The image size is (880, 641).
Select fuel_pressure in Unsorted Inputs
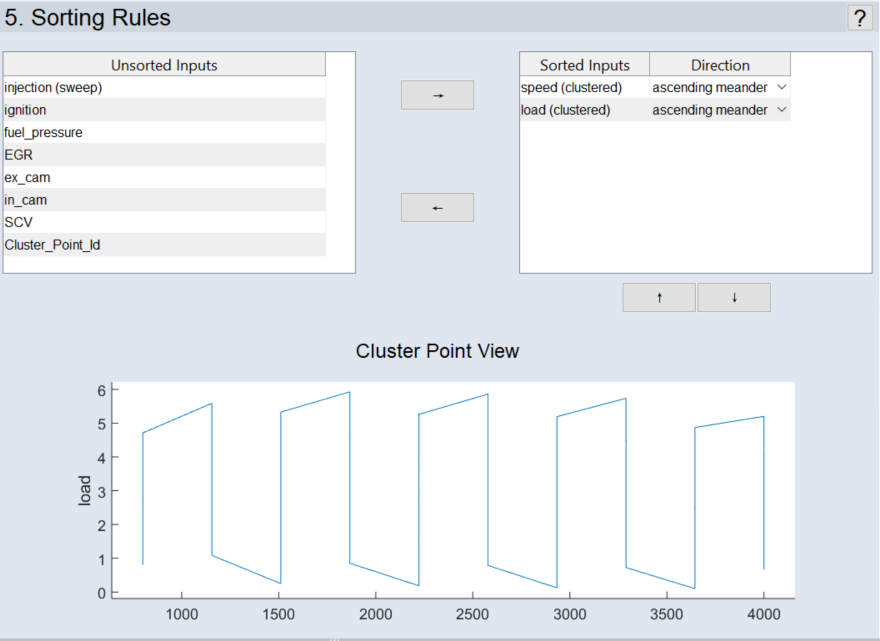(x=164, y=132)
